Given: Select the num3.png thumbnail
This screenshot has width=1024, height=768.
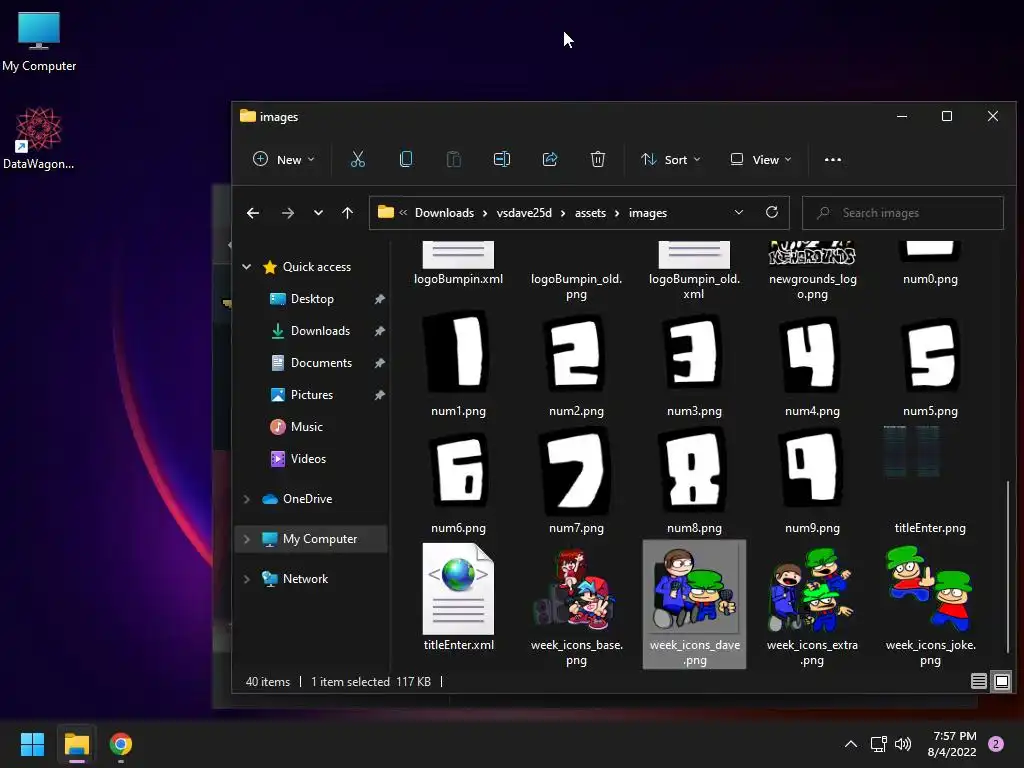Looking at the screenshot, I should (x=694, y=352).
